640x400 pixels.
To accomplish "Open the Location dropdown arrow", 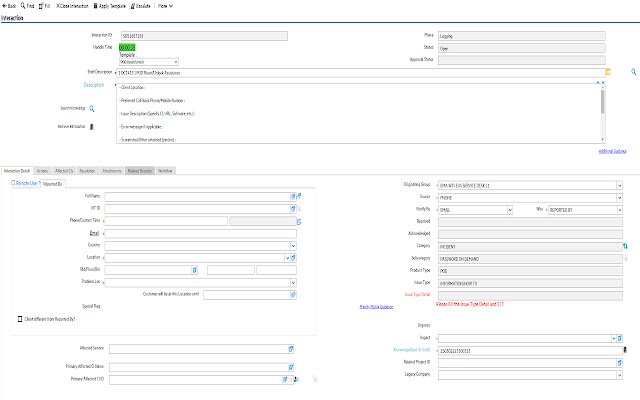I will 287,258.
